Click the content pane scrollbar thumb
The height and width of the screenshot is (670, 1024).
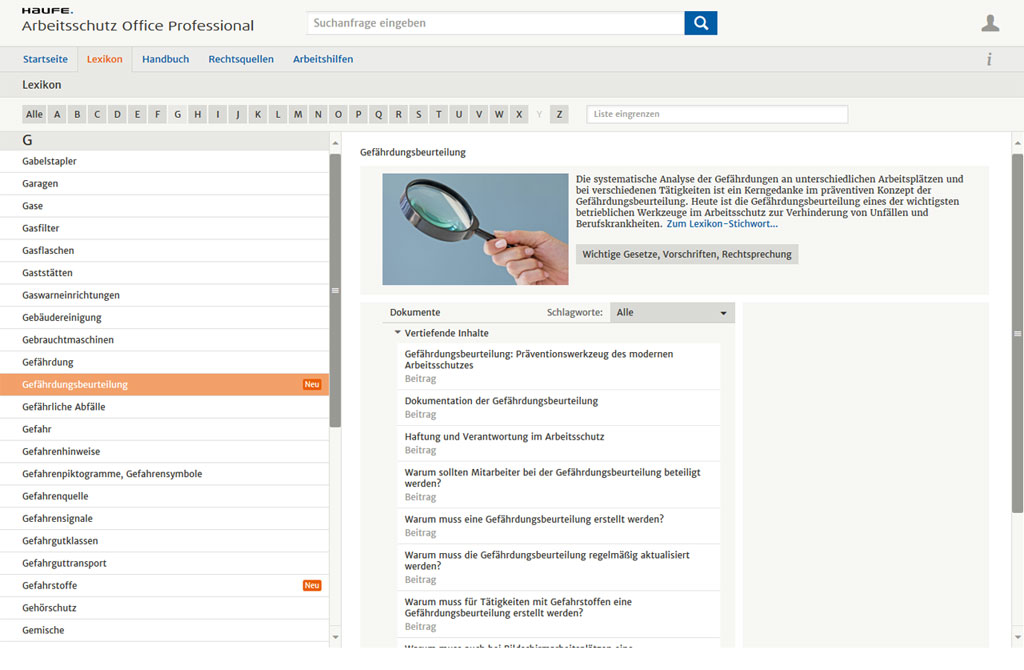pyautogui.click(x=1017, y=333)
